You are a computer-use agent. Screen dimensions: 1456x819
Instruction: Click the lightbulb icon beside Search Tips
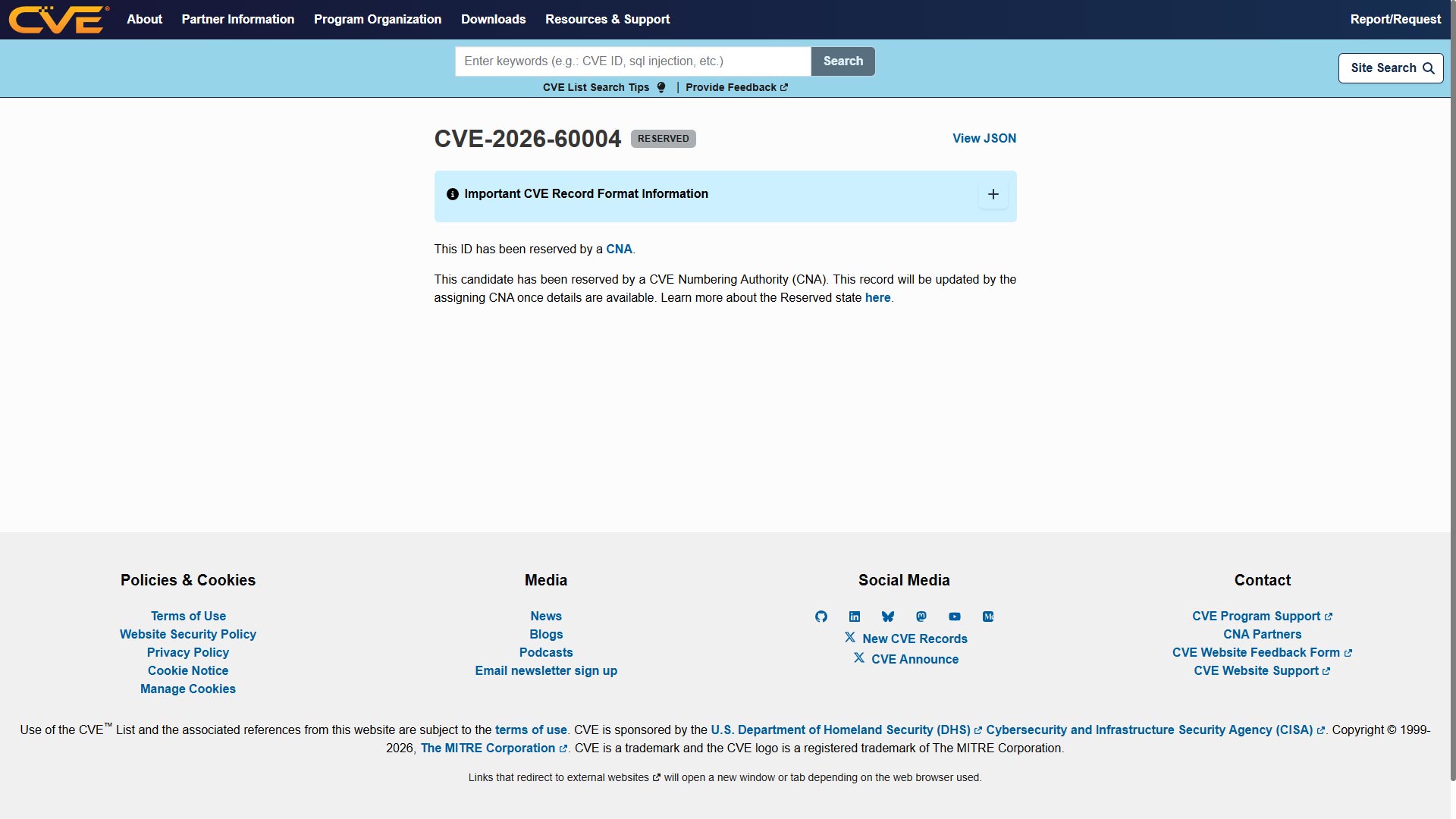pyautogui.click(x=661, y=87)
